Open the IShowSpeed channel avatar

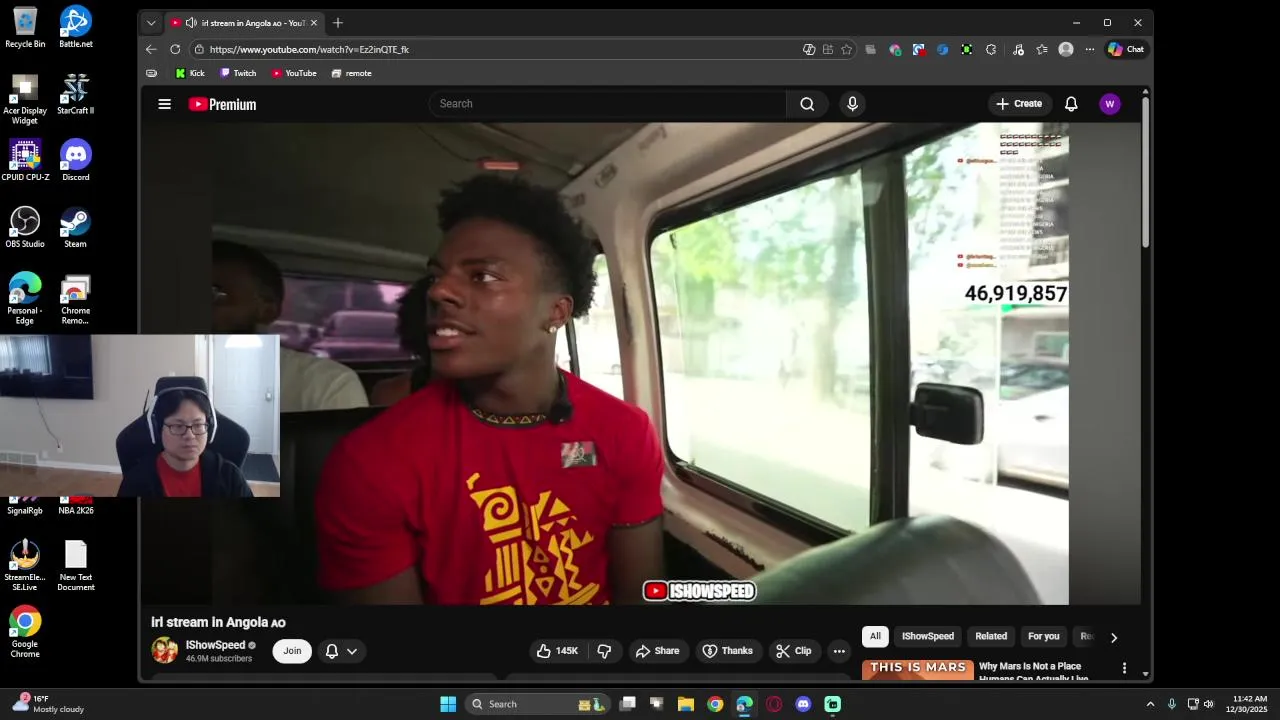(x=165, y=651)
